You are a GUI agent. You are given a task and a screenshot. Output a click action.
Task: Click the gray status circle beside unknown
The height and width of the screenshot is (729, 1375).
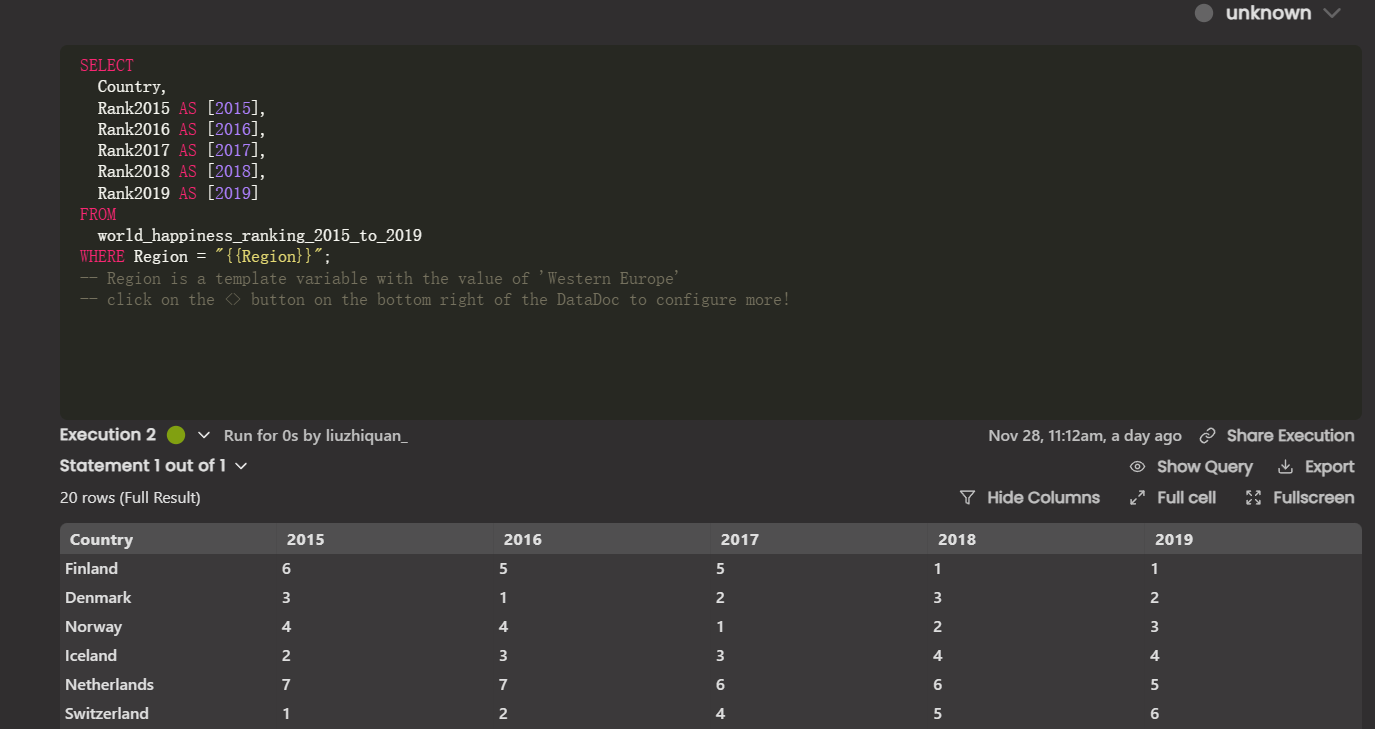1204,13
